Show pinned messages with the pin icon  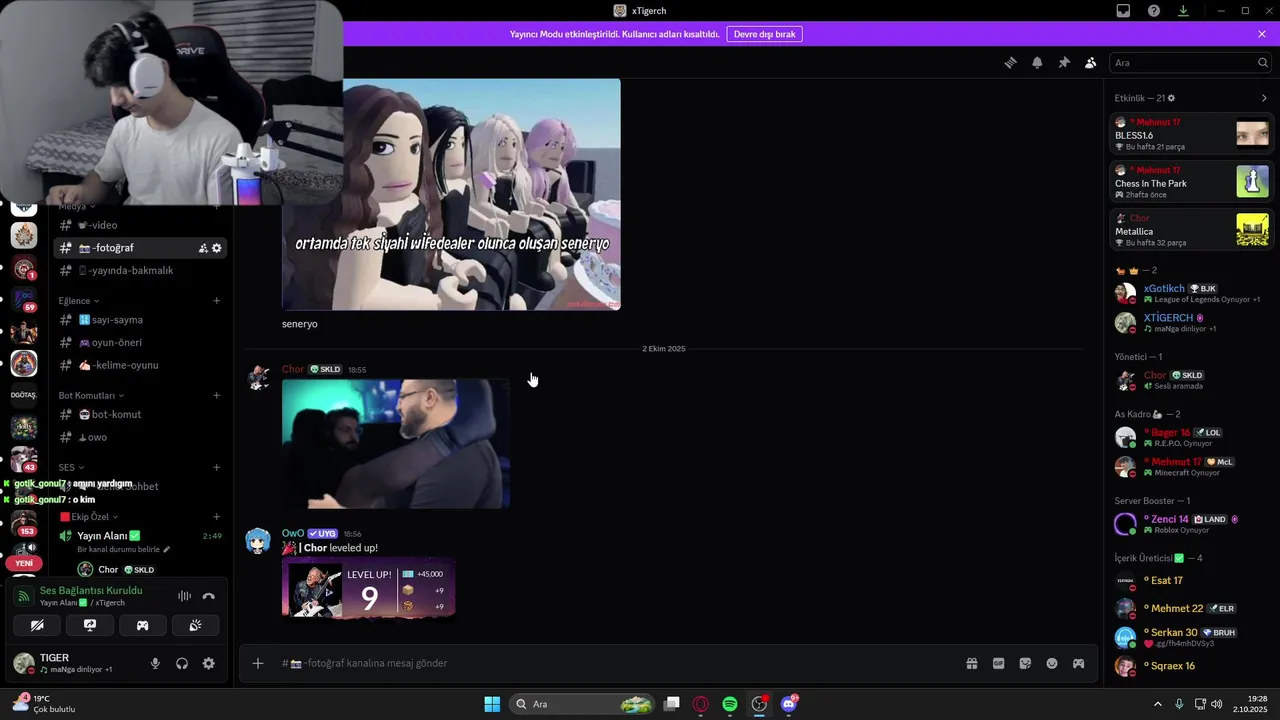(x=1064, y=62)
